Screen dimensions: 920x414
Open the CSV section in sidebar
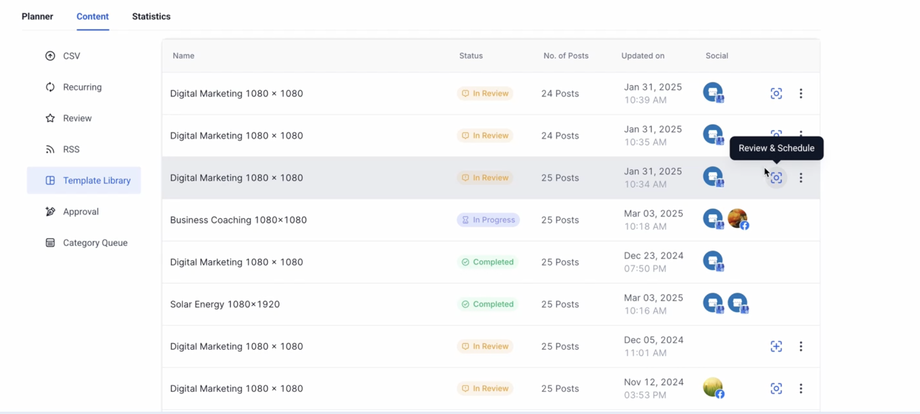(71, 56)
